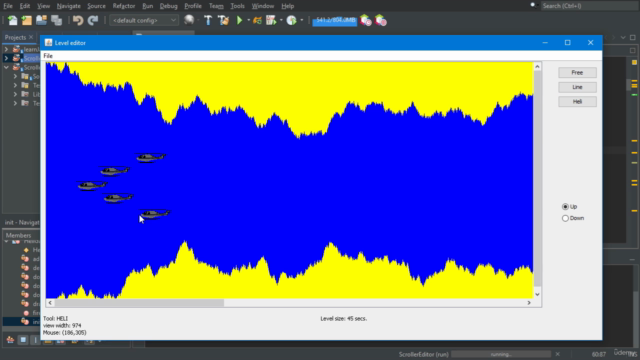Open the dropdown arrow beside the Profile Project icon
The width and height of the screenshot is (640, 360).
[x=302, y=20]
